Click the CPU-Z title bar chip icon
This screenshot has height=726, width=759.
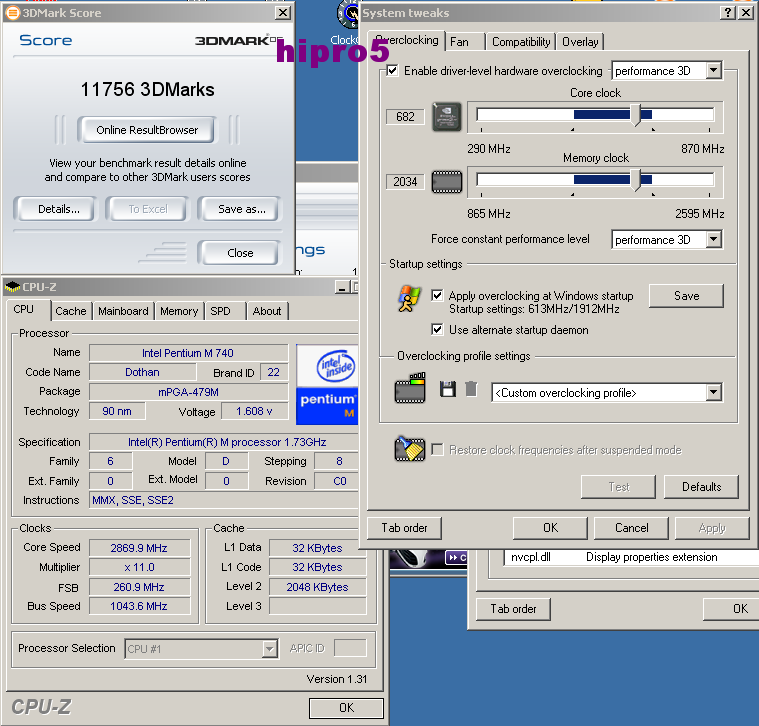point(12,287)
